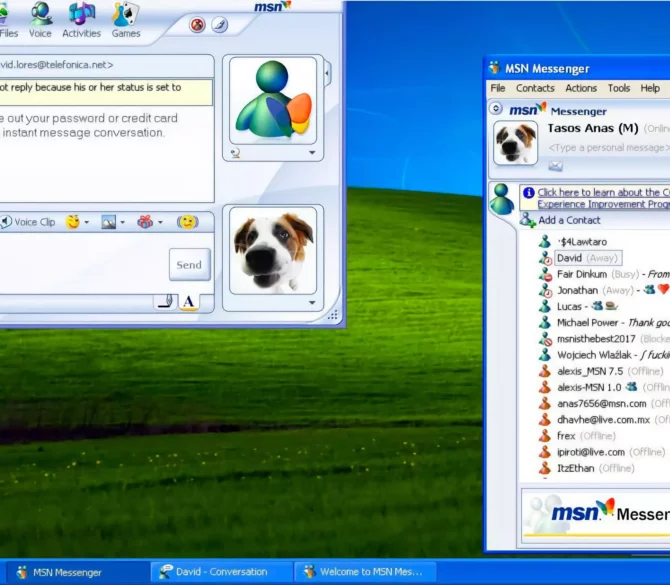Select offline contact frex
This screenshot has height=585, width=670.
tap(577, 436)
